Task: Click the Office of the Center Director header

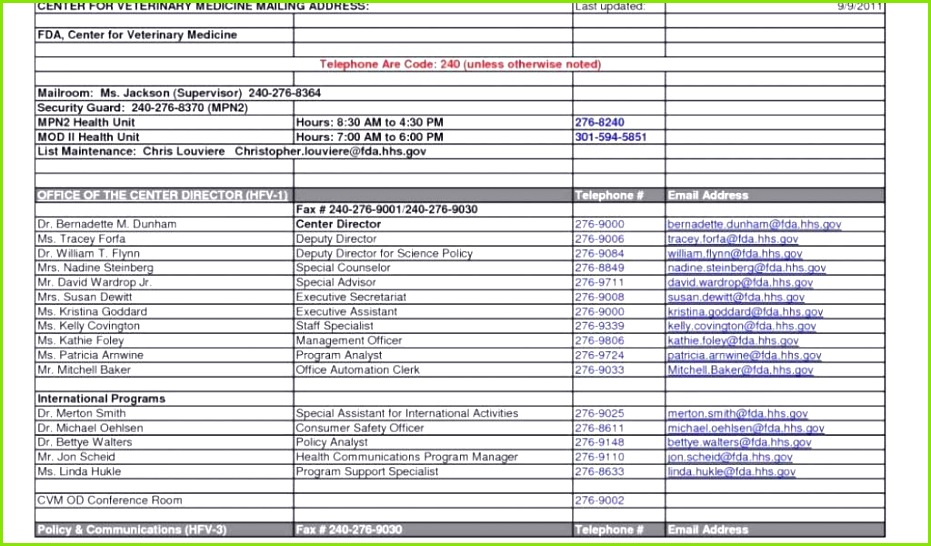Action: (162, 195)
